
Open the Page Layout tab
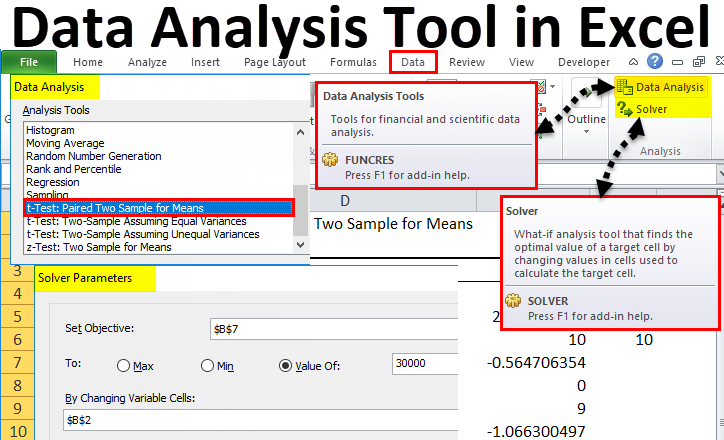[275, 62]
